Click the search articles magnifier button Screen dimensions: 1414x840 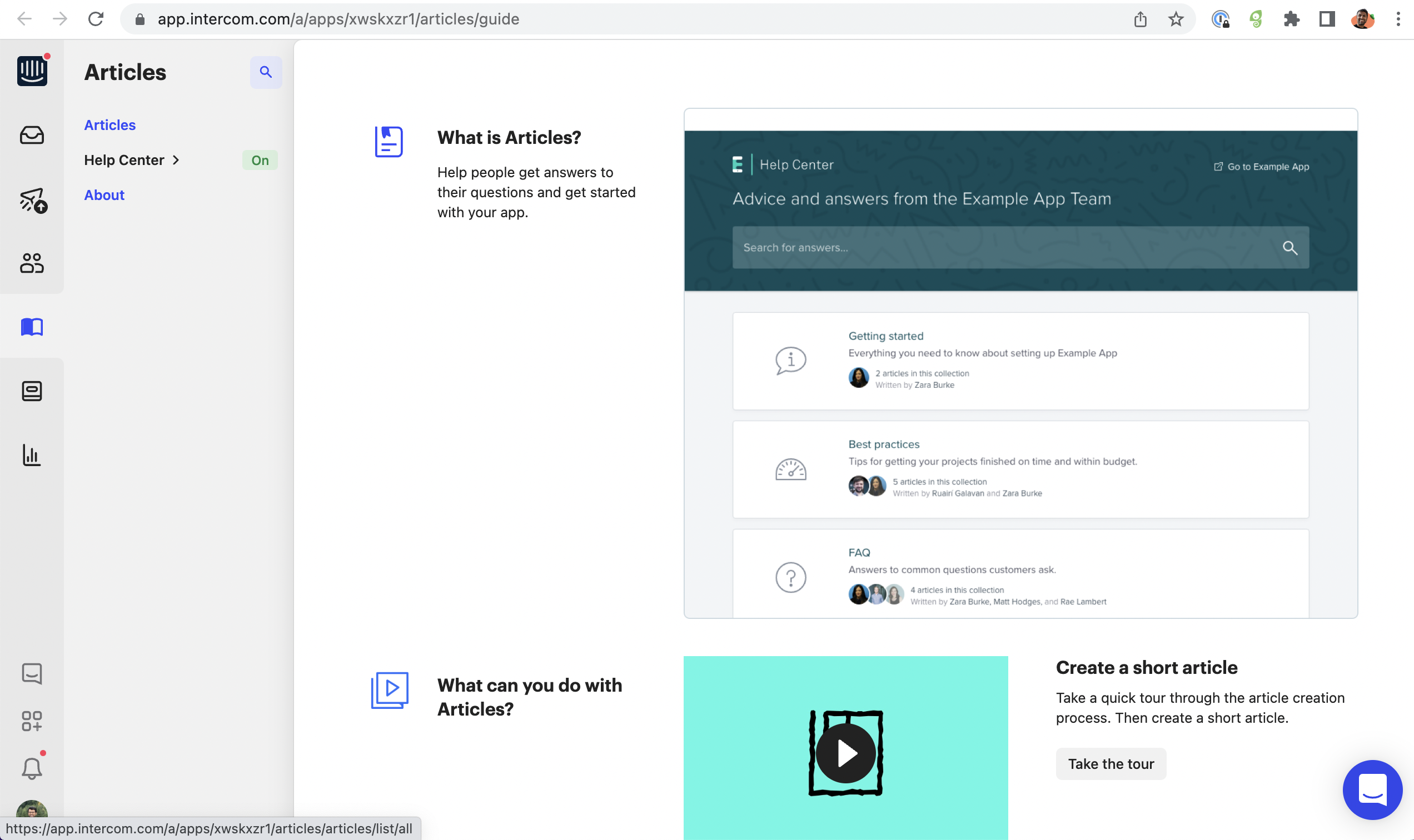pyautogui.click(x=266, y=72)
